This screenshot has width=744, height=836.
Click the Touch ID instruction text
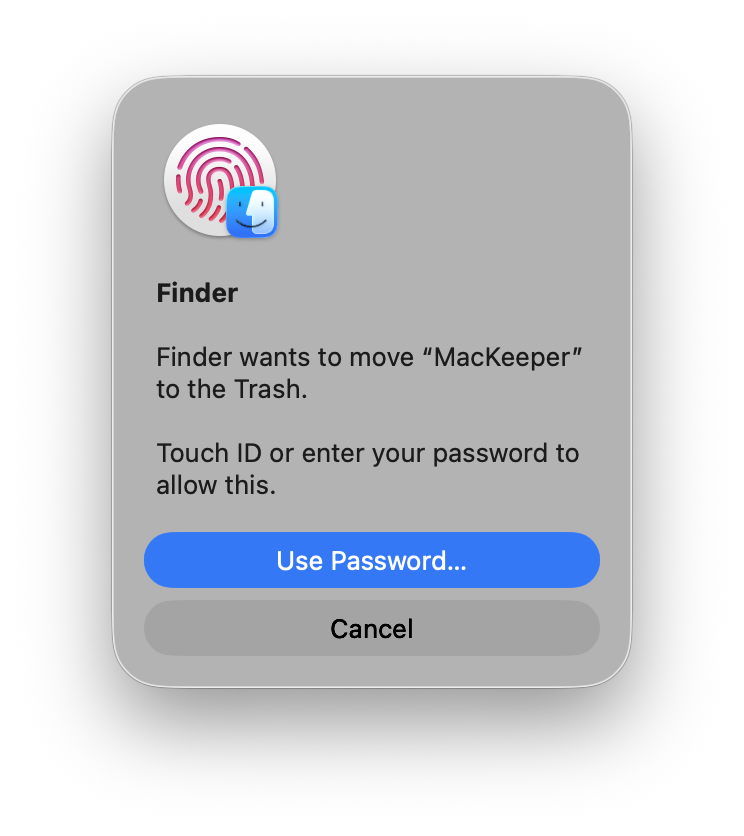(x=367, y=469)
